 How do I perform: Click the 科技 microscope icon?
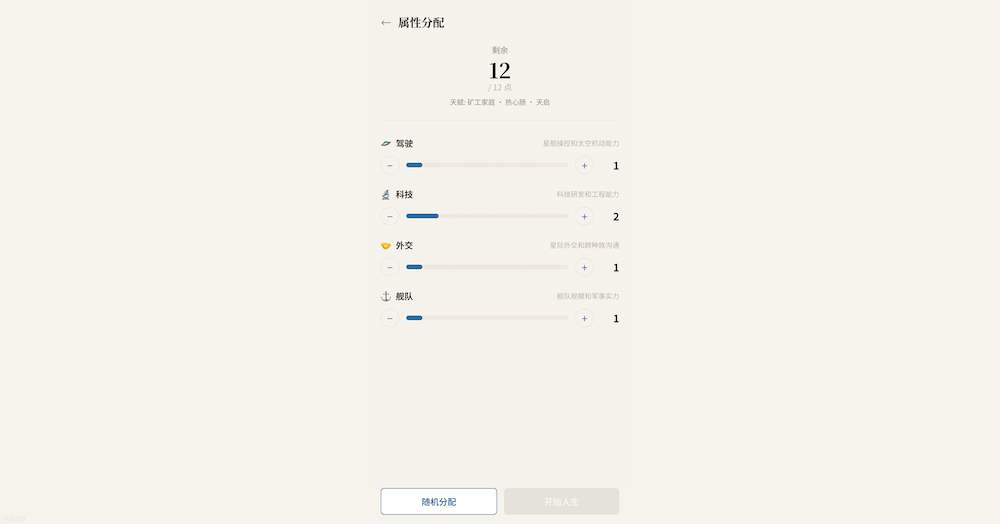coord(386,195)
